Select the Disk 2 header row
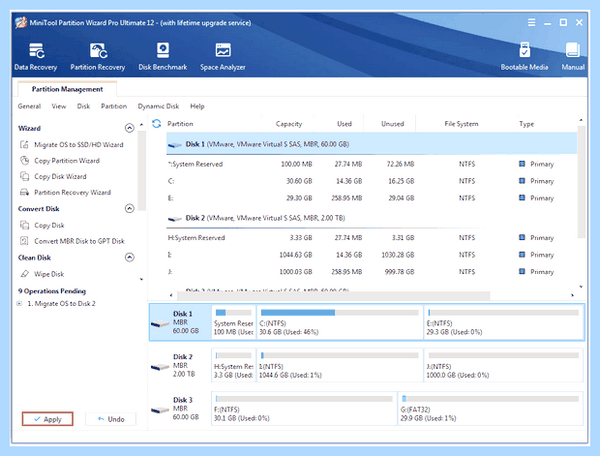Screen dimensions: 600x456 [x=372, y=218]
